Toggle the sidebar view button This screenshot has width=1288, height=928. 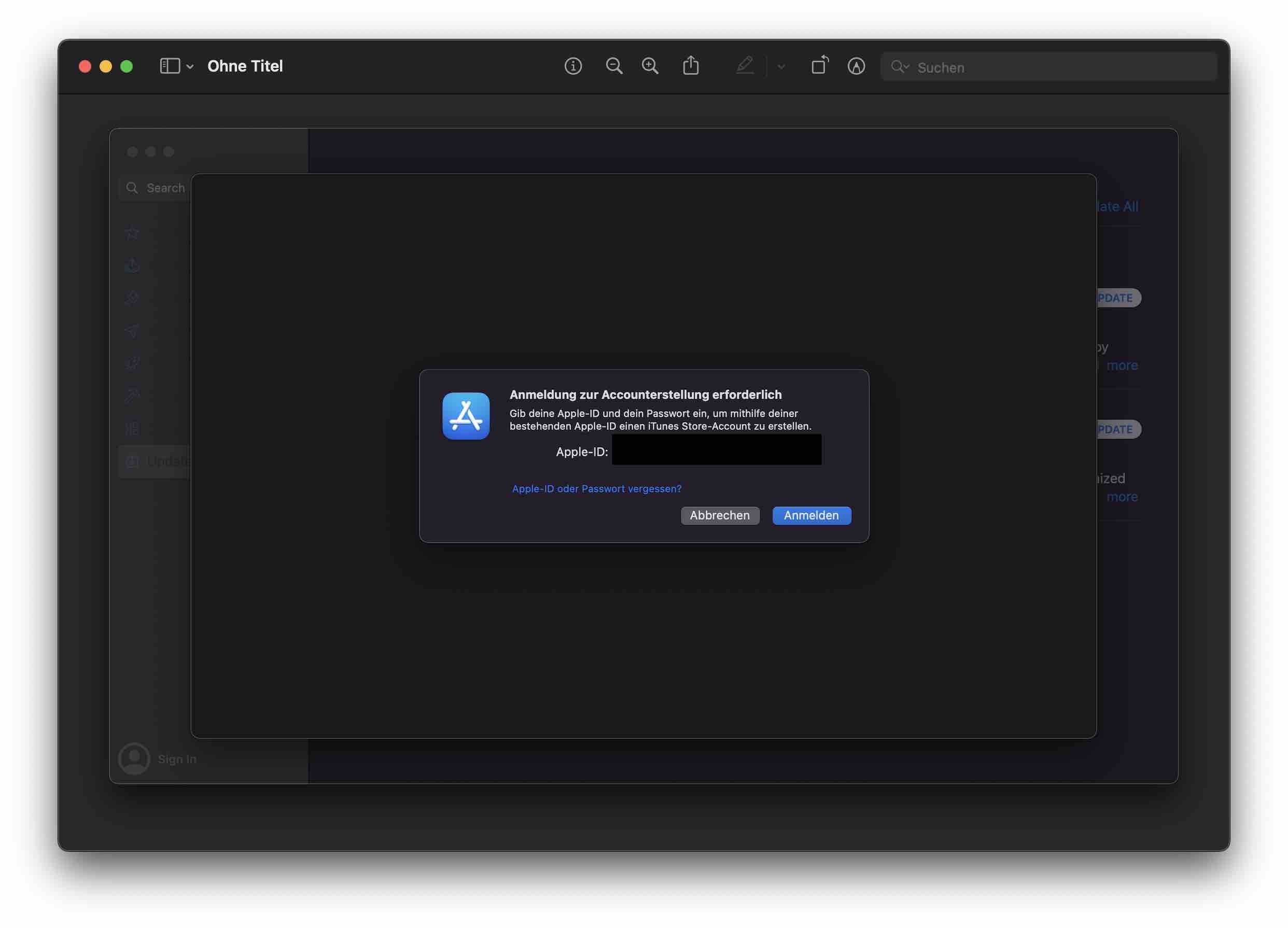[x=170, y=66]
